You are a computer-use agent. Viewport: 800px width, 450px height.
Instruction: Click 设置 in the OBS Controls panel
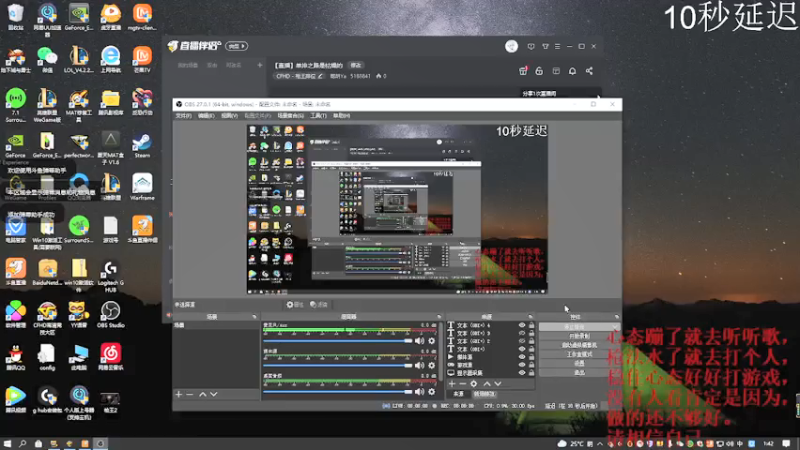tap(579, 364)
